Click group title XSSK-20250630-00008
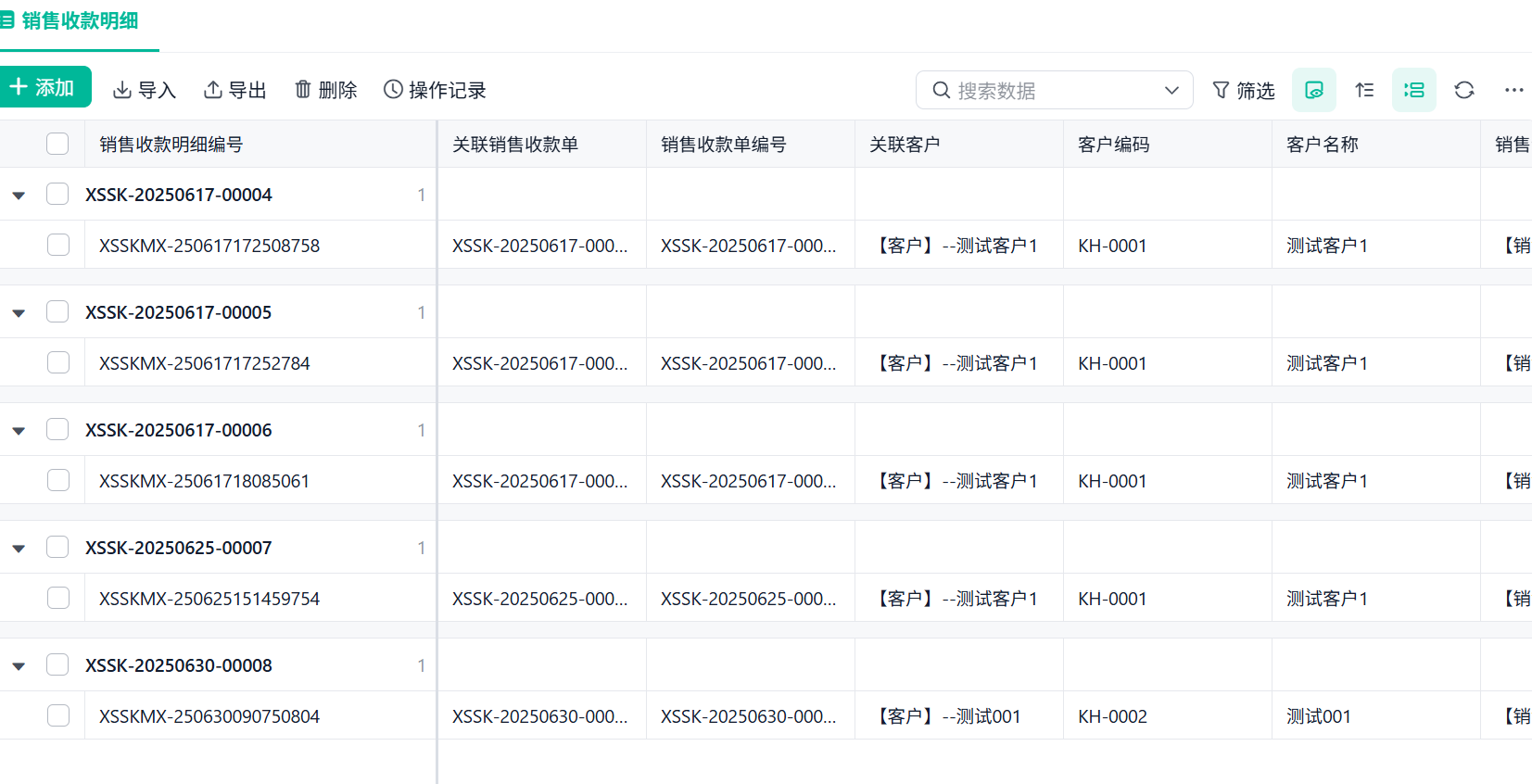Viewport: 1532px width, 784px height. pyautogui.click(x=179, y=665)
